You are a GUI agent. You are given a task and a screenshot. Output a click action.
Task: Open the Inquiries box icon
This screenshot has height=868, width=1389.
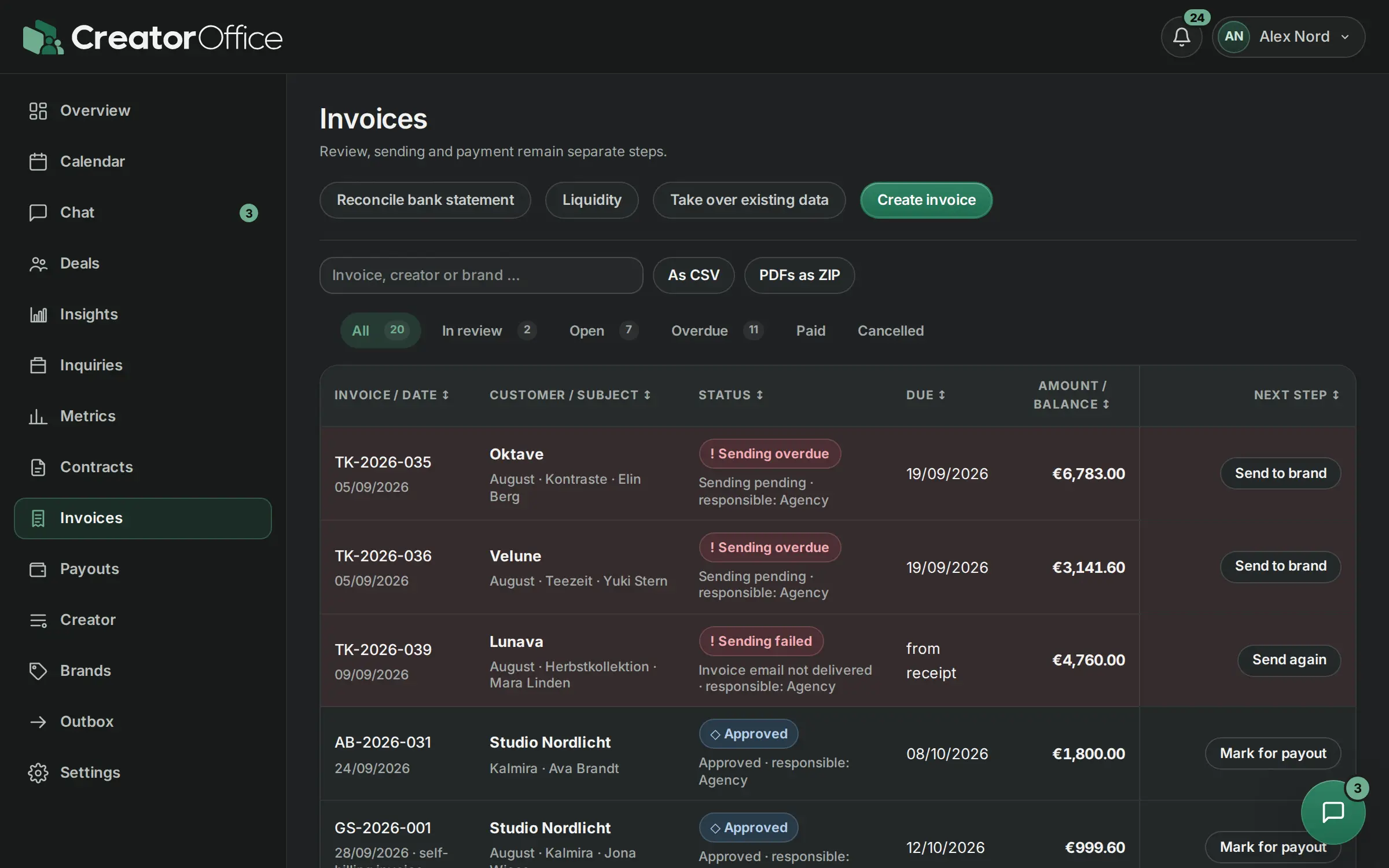coord(38,365)
